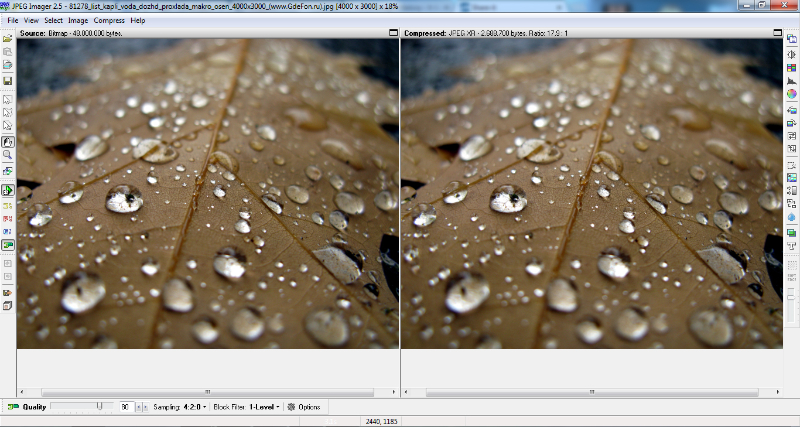This screenshot has width=800, height=427.
Task: Click the green play compress icon
Action: (x=7, y=190)
